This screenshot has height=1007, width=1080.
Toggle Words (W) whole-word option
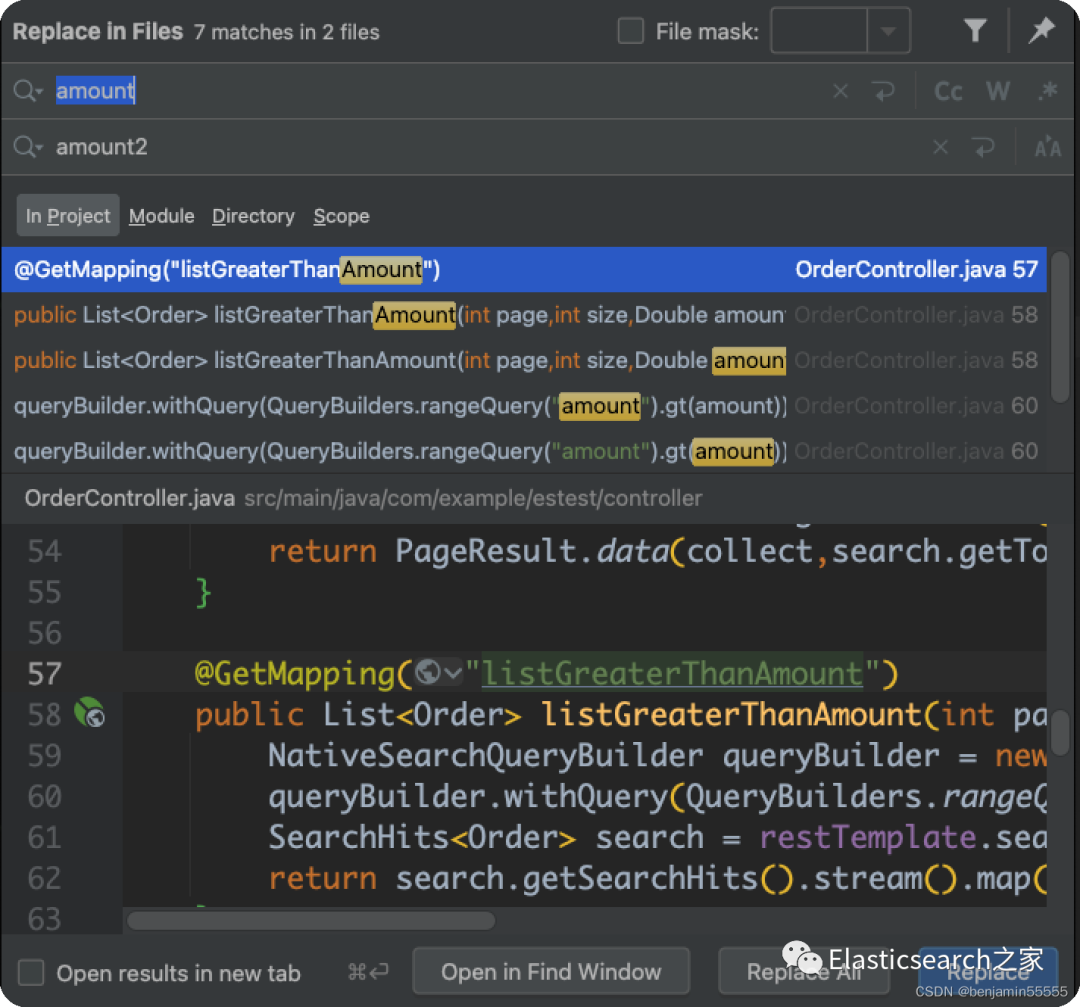[997, 91]
